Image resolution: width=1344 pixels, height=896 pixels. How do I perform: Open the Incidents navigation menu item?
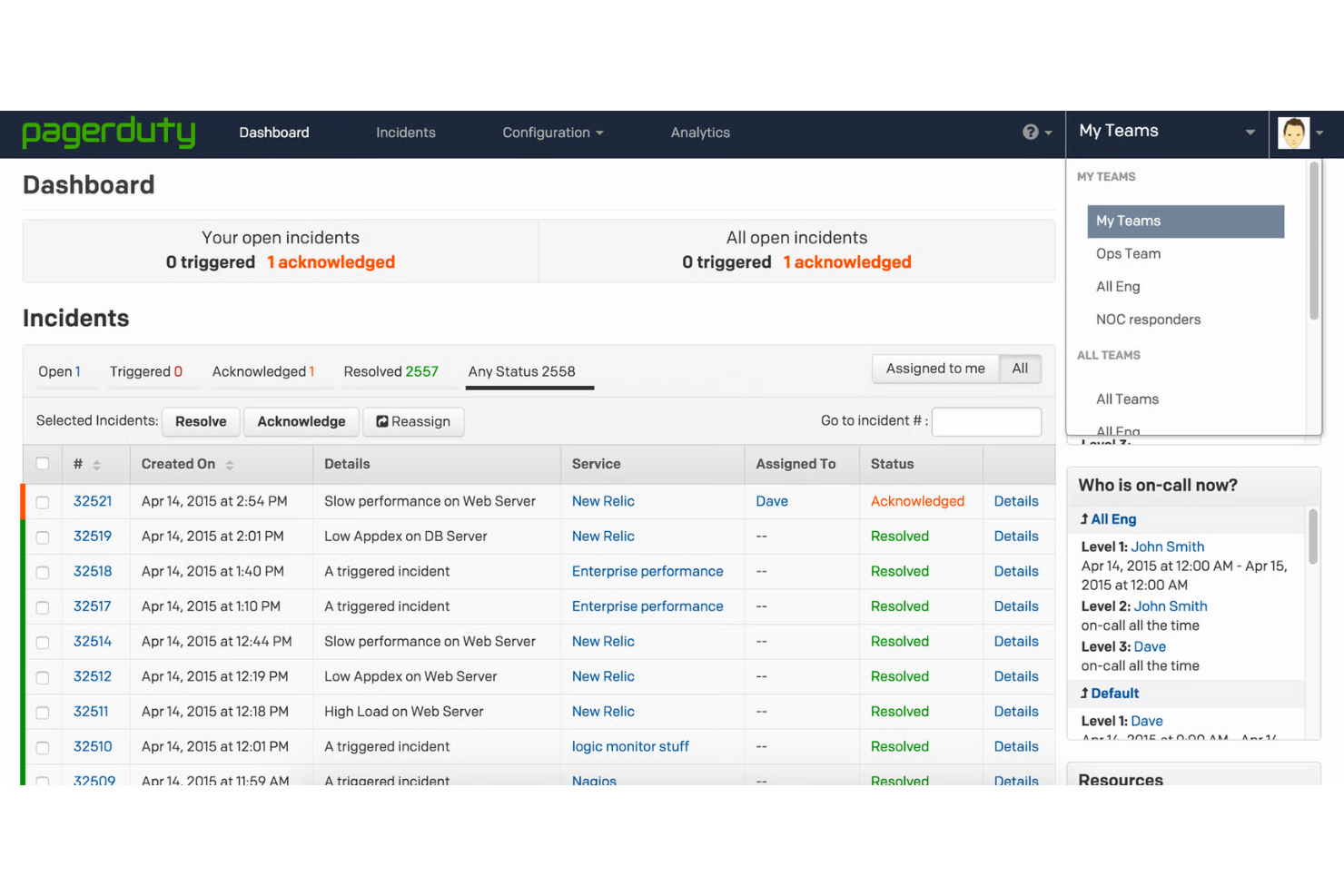[405, 133]
